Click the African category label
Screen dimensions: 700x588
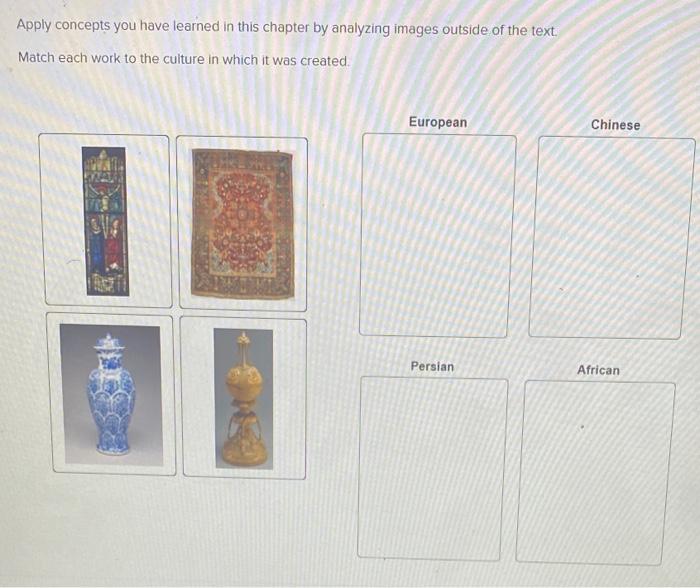(x=598, y=370)
